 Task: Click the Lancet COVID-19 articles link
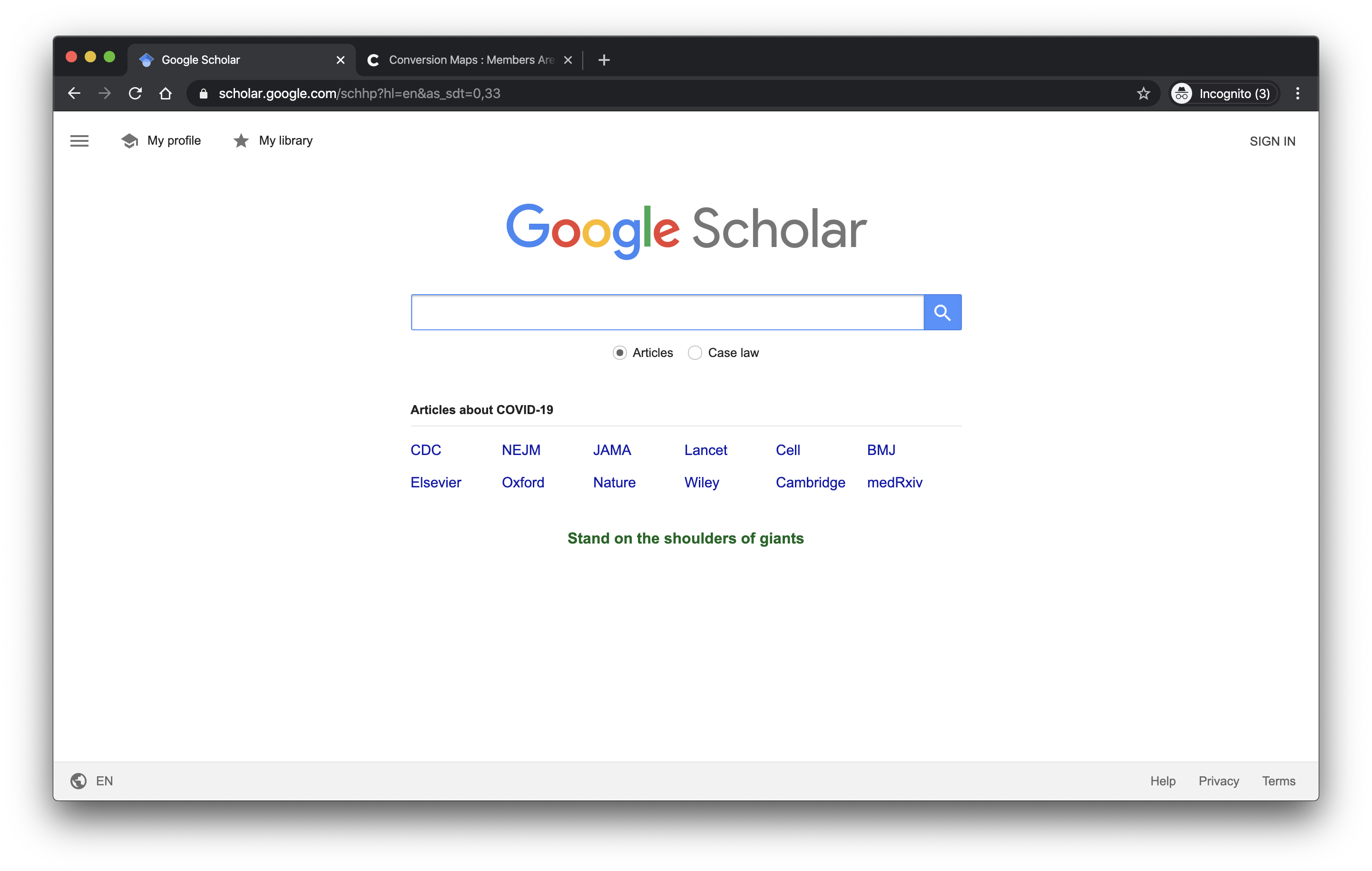pyautogui.click(x=705, y=449)
